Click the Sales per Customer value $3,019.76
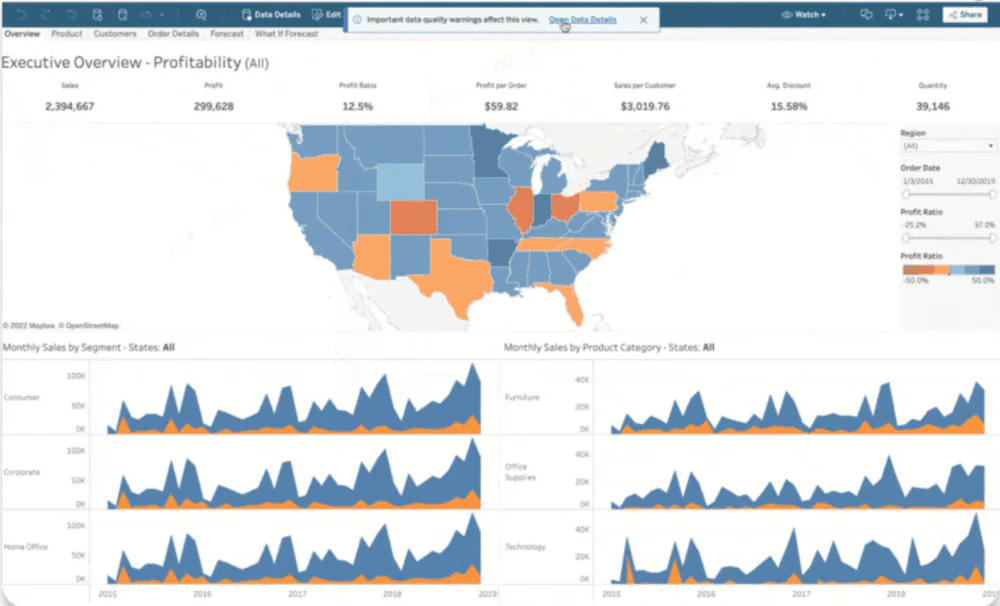This screenshot has width=1000, height=606. pyautogui.click(x=645, y=107)
